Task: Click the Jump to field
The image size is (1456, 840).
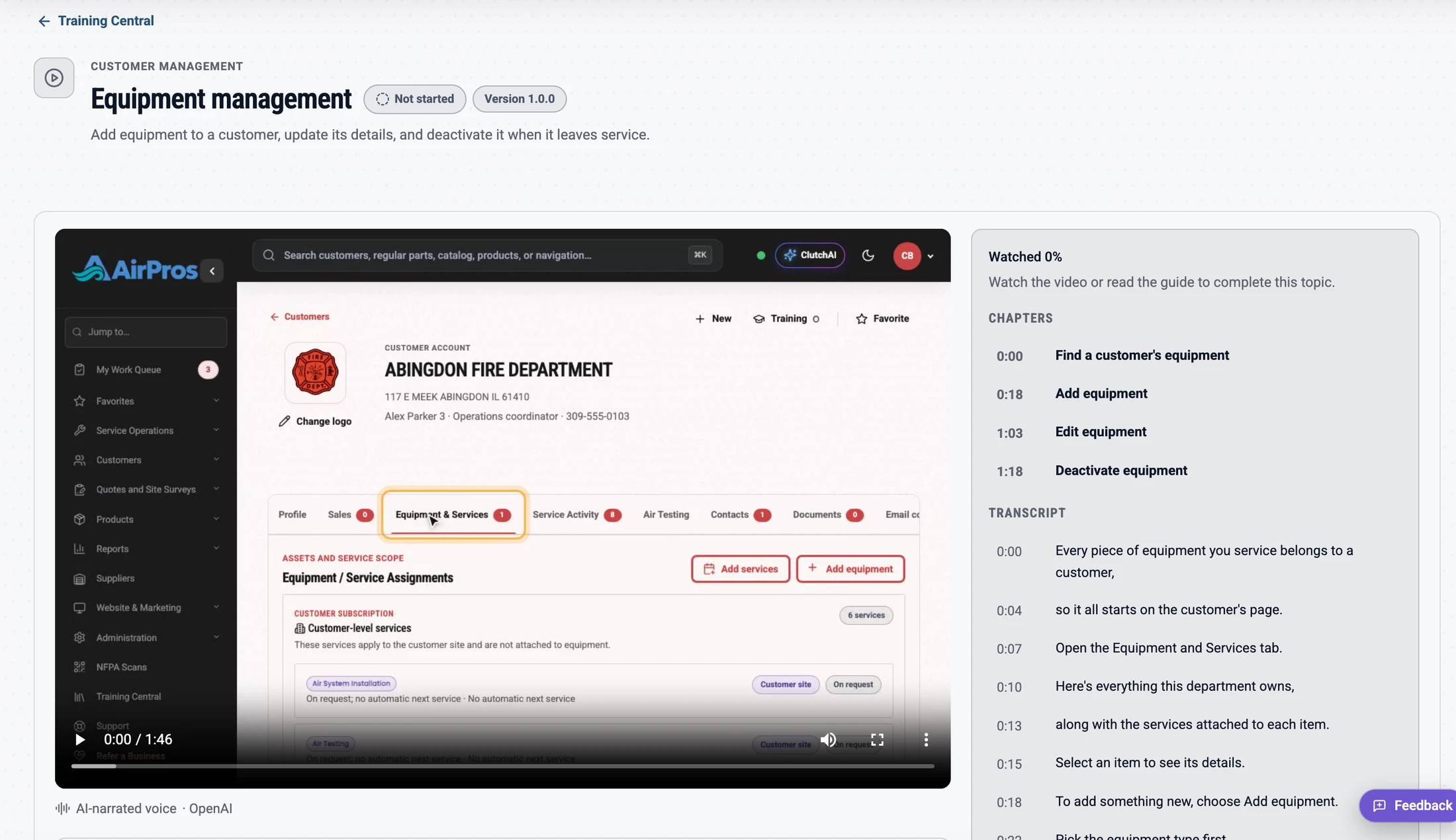Action: (x=146, y=332)
